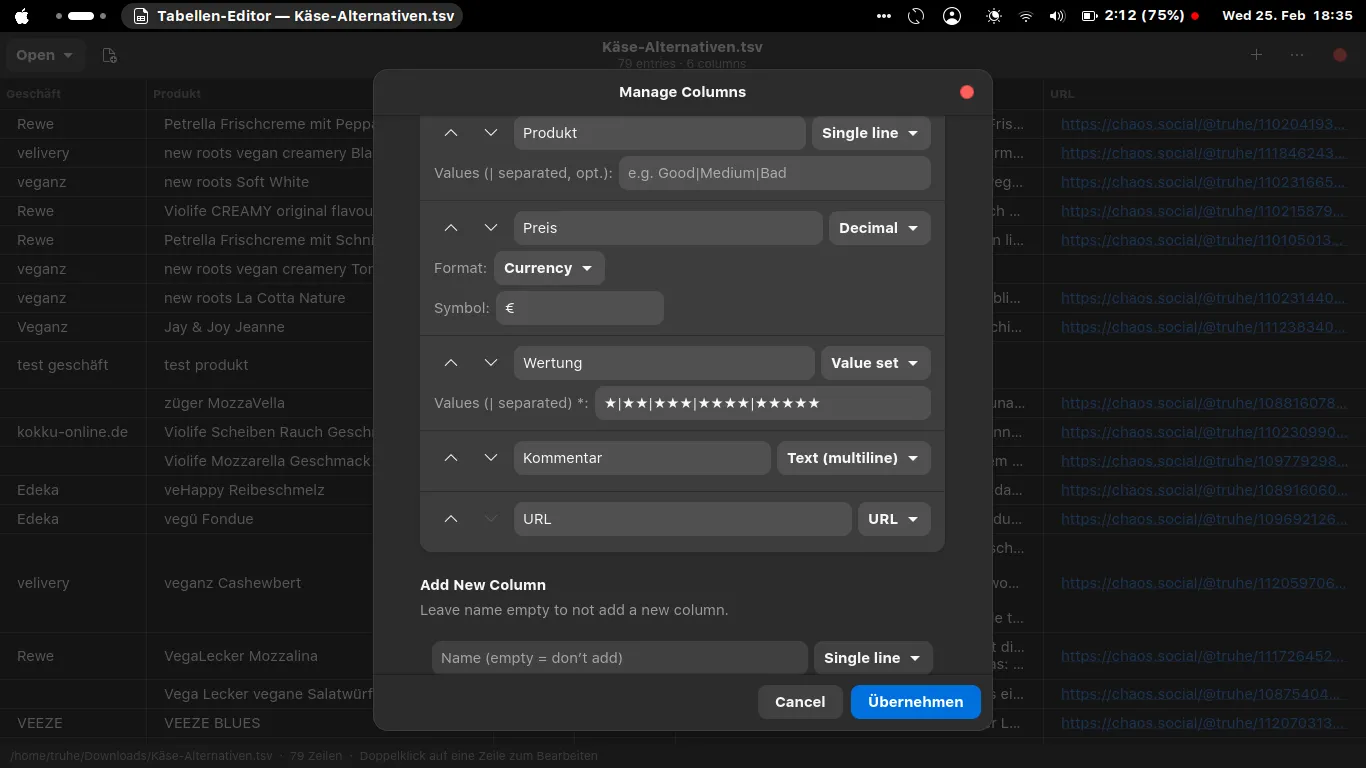The width and height of the screenshot is (1366, 768).
Task: Open the Wertung Value set type dropdown
Action: [875, 363]
